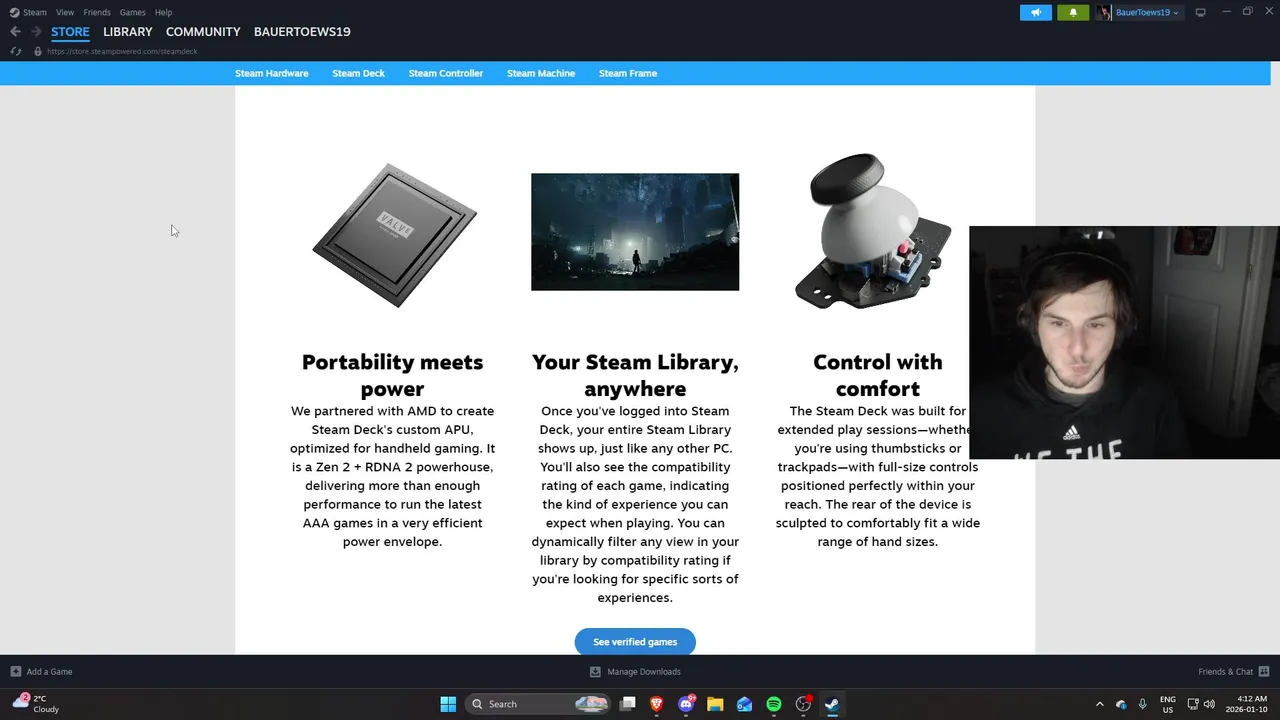This screenshot has width=1280, height=720.
Task: Open the Steam Deck nav link
Action: click(358, 73)
